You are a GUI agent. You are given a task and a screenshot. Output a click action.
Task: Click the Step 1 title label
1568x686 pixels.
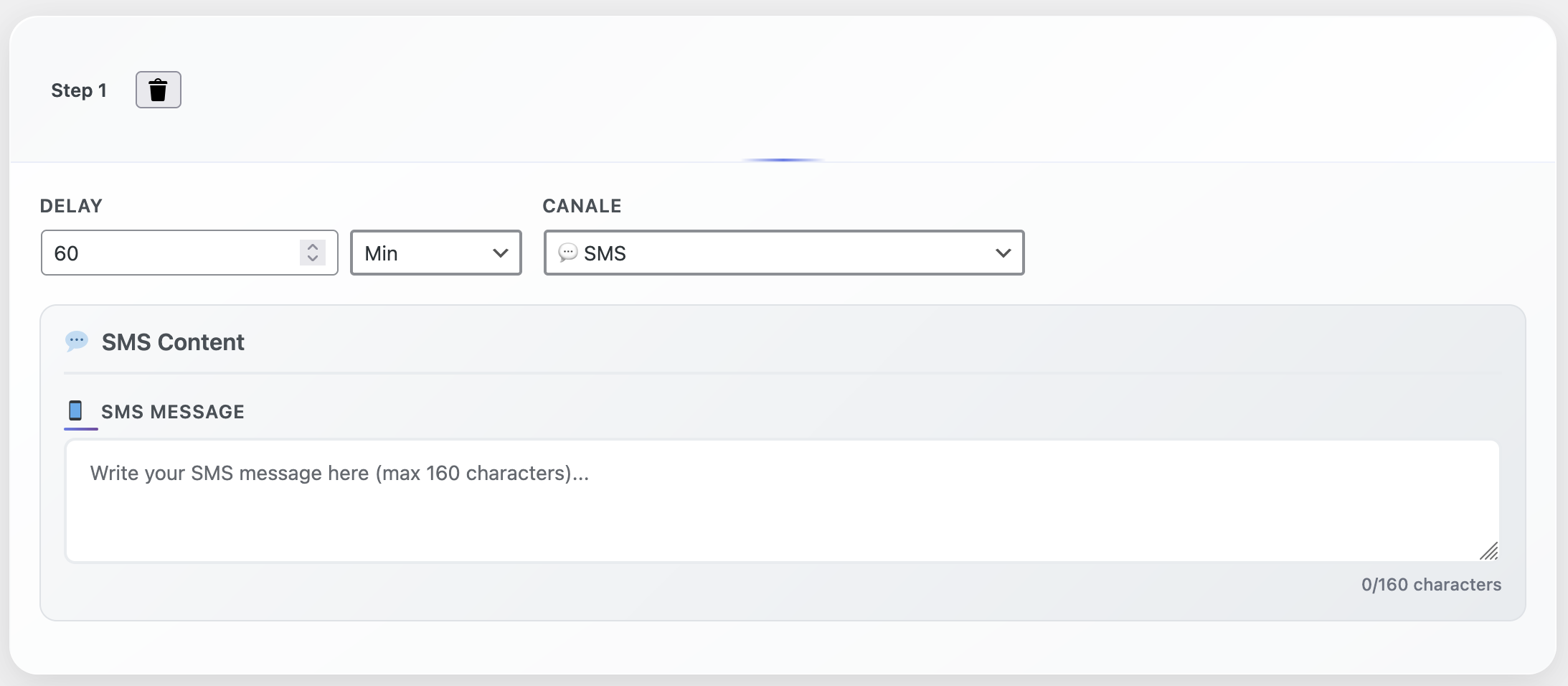point(79,90)
